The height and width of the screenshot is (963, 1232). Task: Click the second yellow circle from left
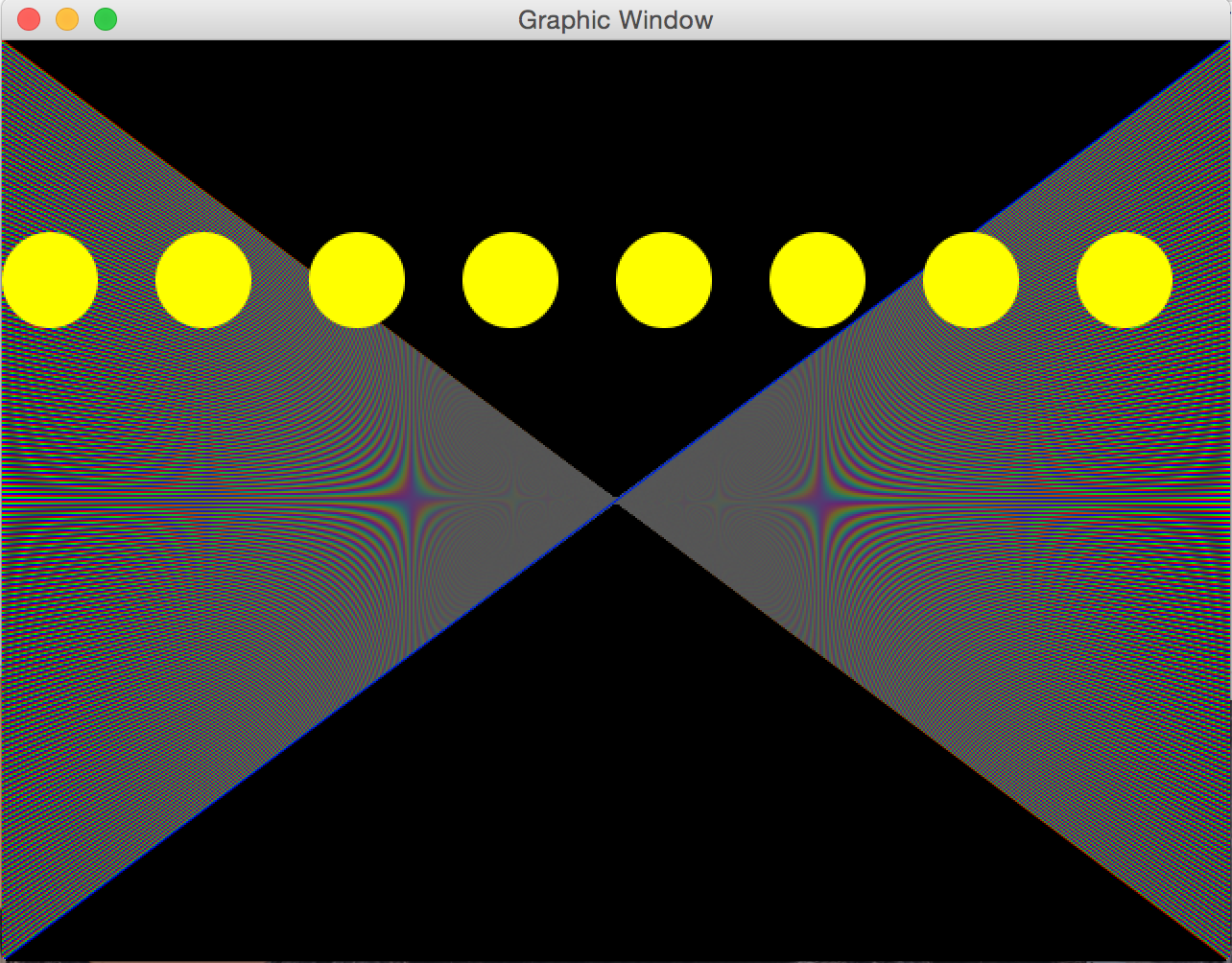point(203,280)
